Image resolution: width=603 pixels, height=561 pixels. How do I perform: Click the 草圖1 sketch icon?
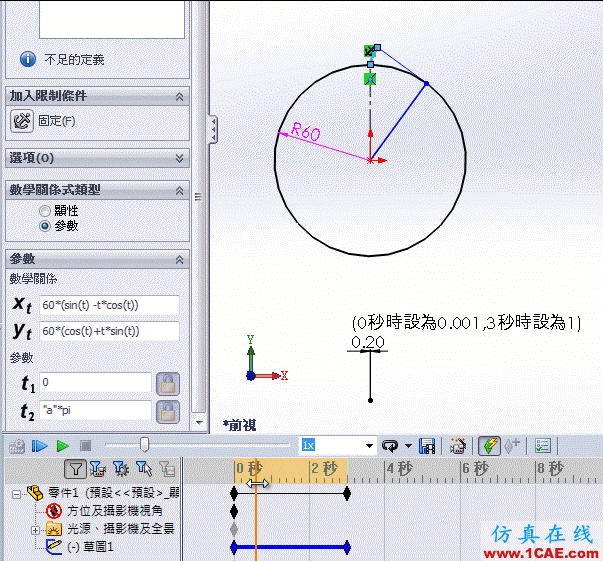point(54,547)
